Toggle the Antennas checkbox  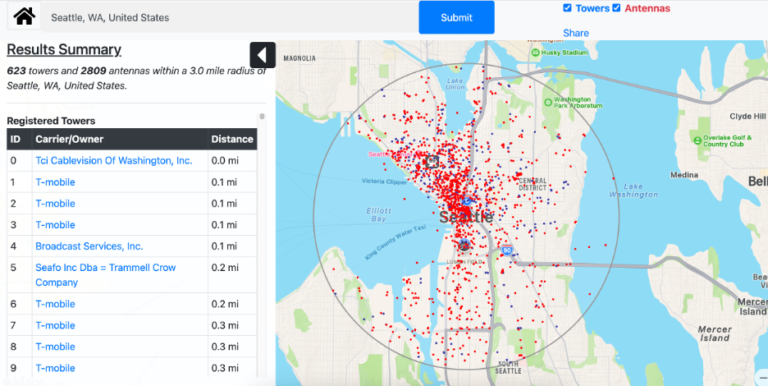[616, 8]
